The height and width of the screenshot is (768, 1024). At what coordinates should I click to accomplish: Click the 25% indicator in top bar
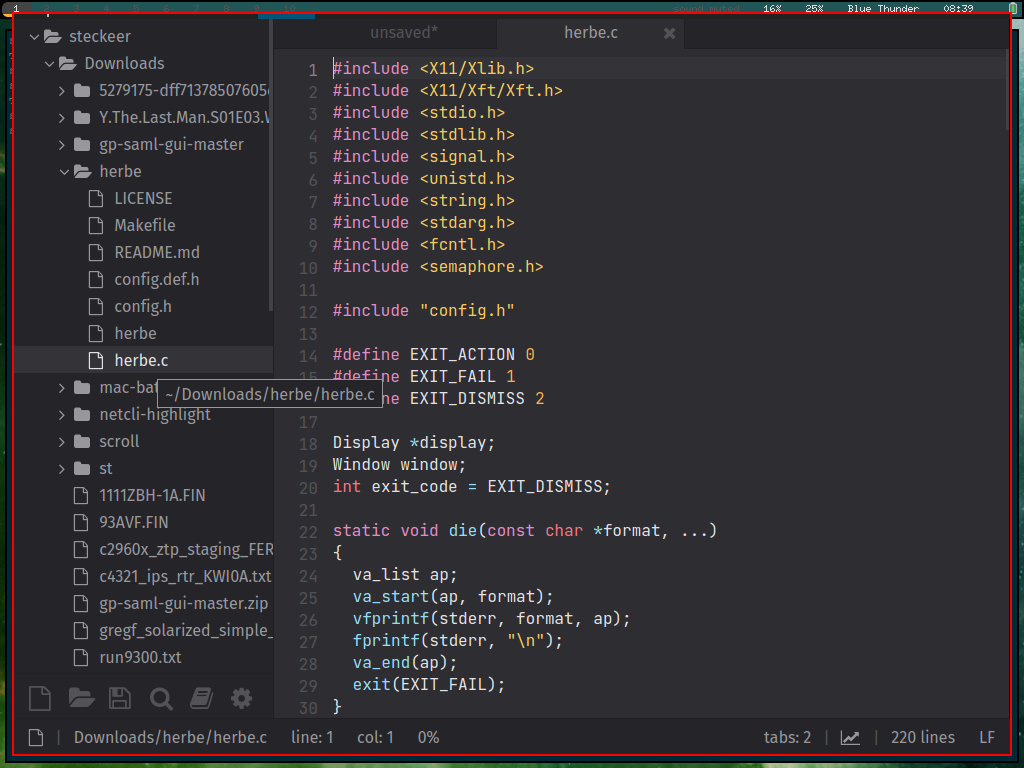pos(814,8)
